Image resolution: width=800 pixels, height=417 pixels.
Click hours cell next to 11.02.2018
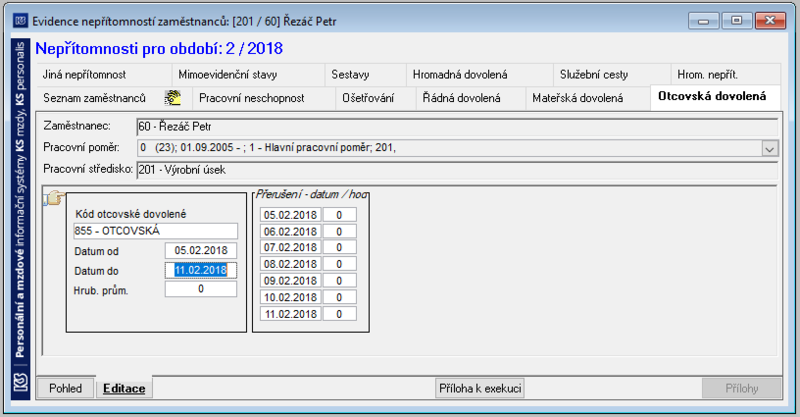pyautogui.click(x=339, y=314)
